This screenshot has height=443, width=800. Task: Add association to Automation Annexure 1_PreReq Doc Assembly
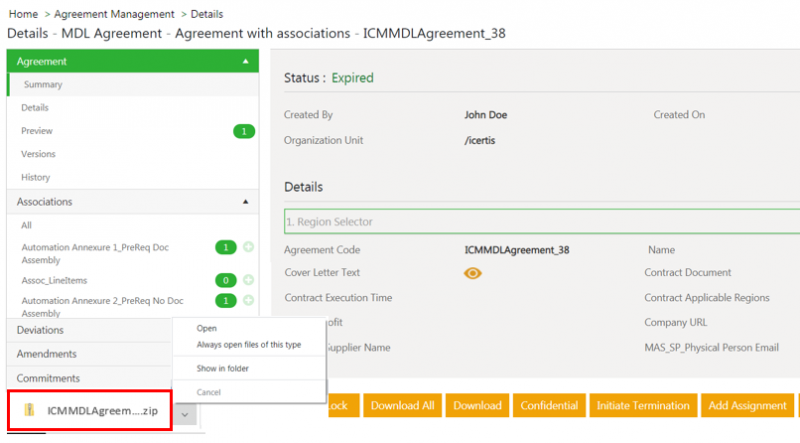coord(248,248)
